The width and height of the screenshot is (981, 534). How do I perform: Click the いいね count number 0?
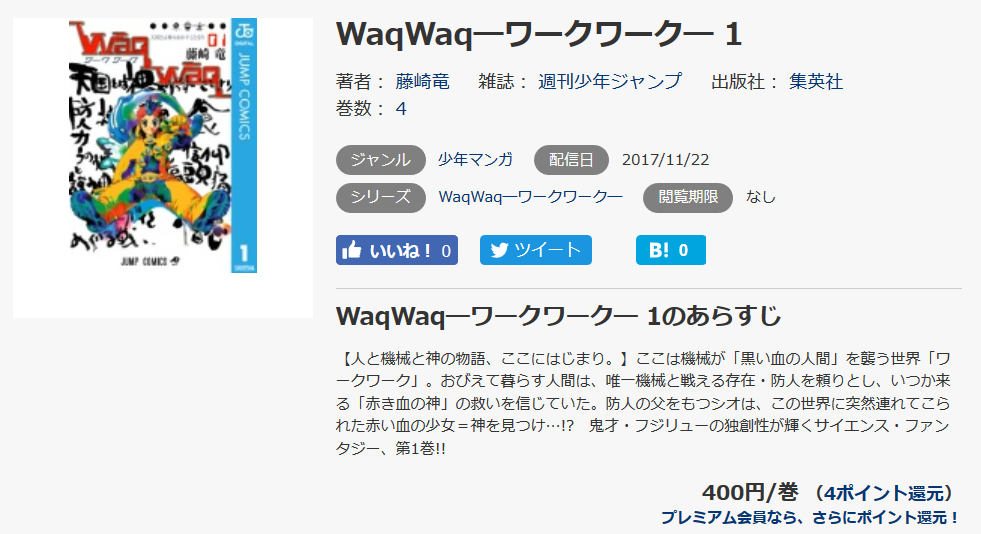[x=446, y=251]
